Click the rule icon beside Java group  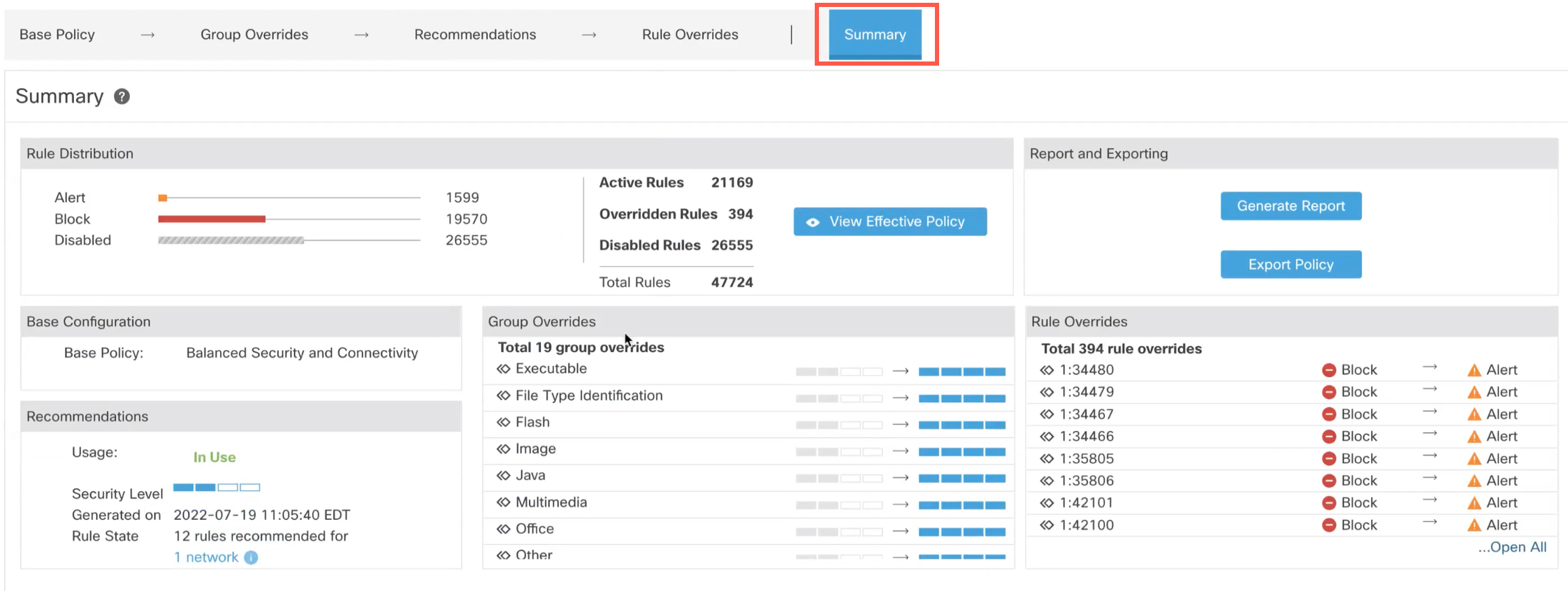pyautogui.click(x=503, y=476)
